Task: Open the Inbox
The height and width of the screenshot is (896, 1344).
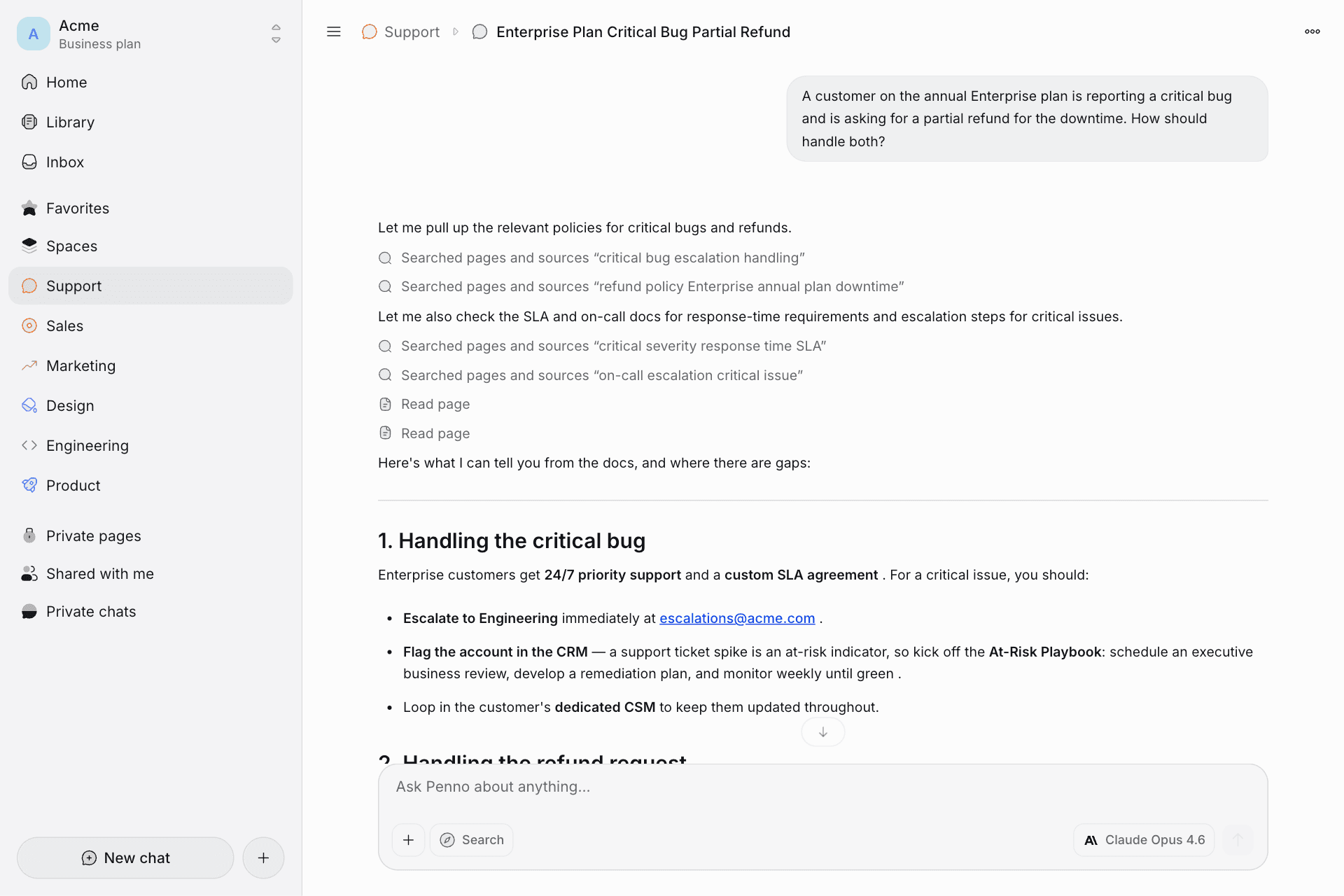Action: click(x=150, y=162)
